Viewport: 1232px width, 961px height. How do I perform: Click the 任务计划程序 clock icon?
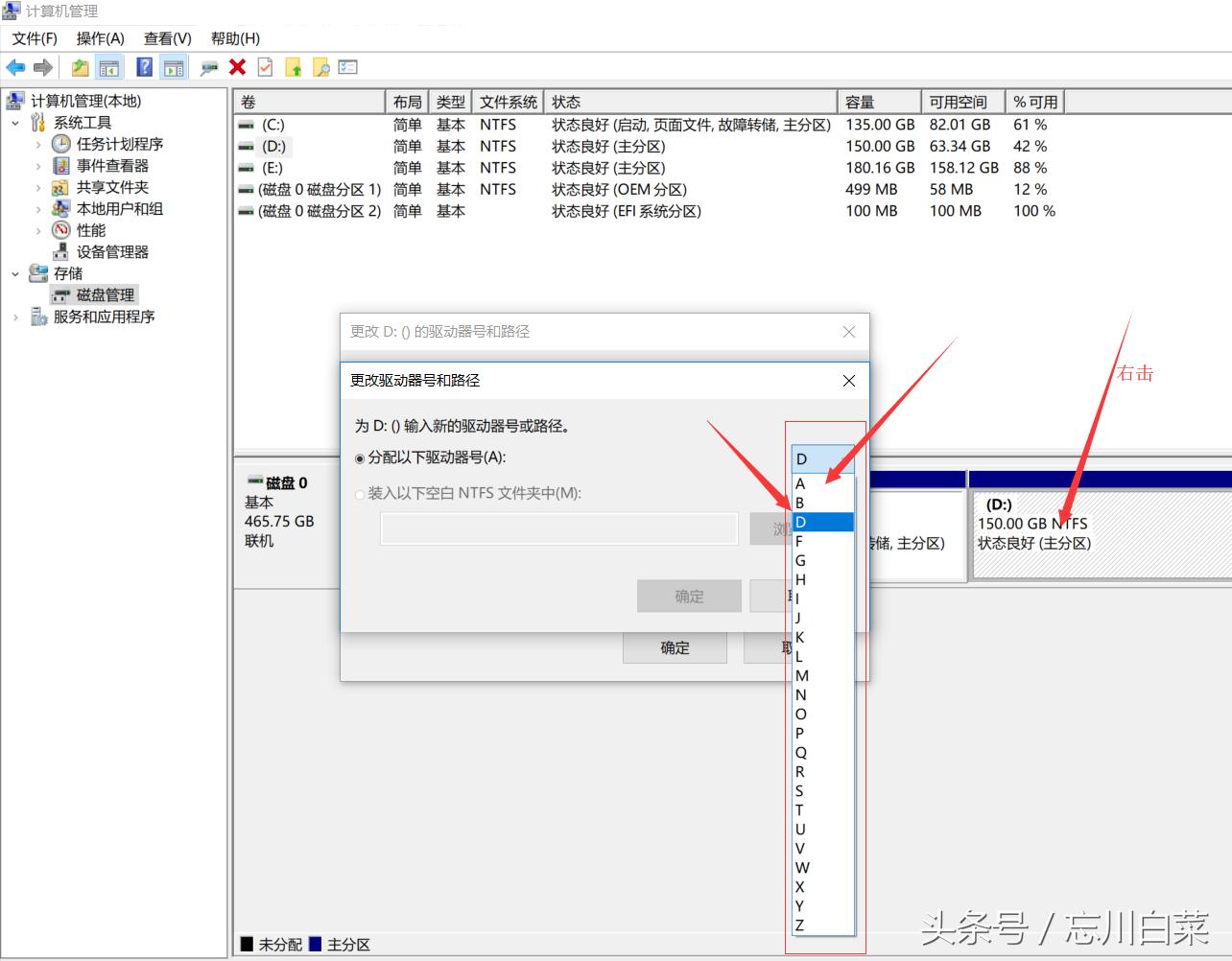[x=61, y=144]
